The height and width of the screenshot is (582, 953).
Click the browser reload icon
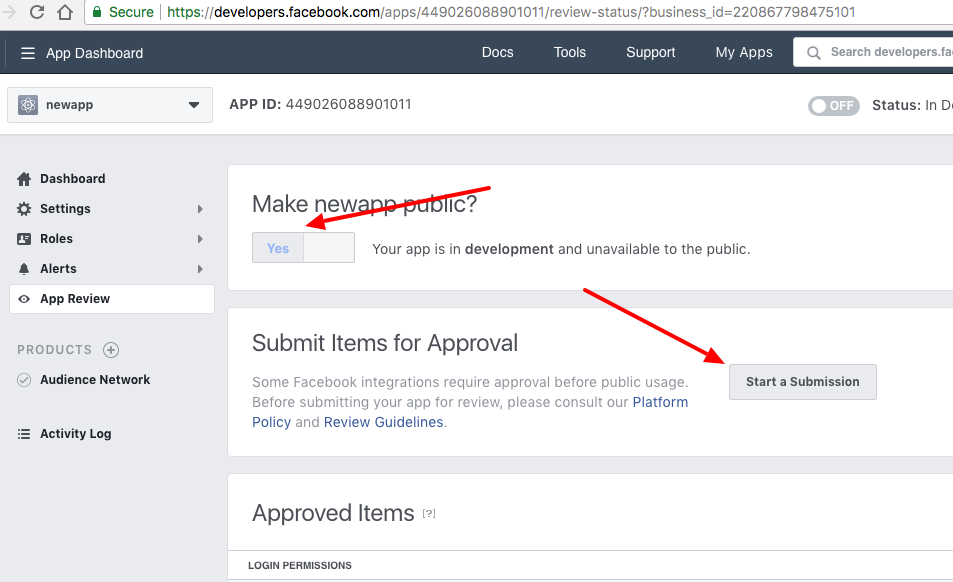[x=37, y=12]
